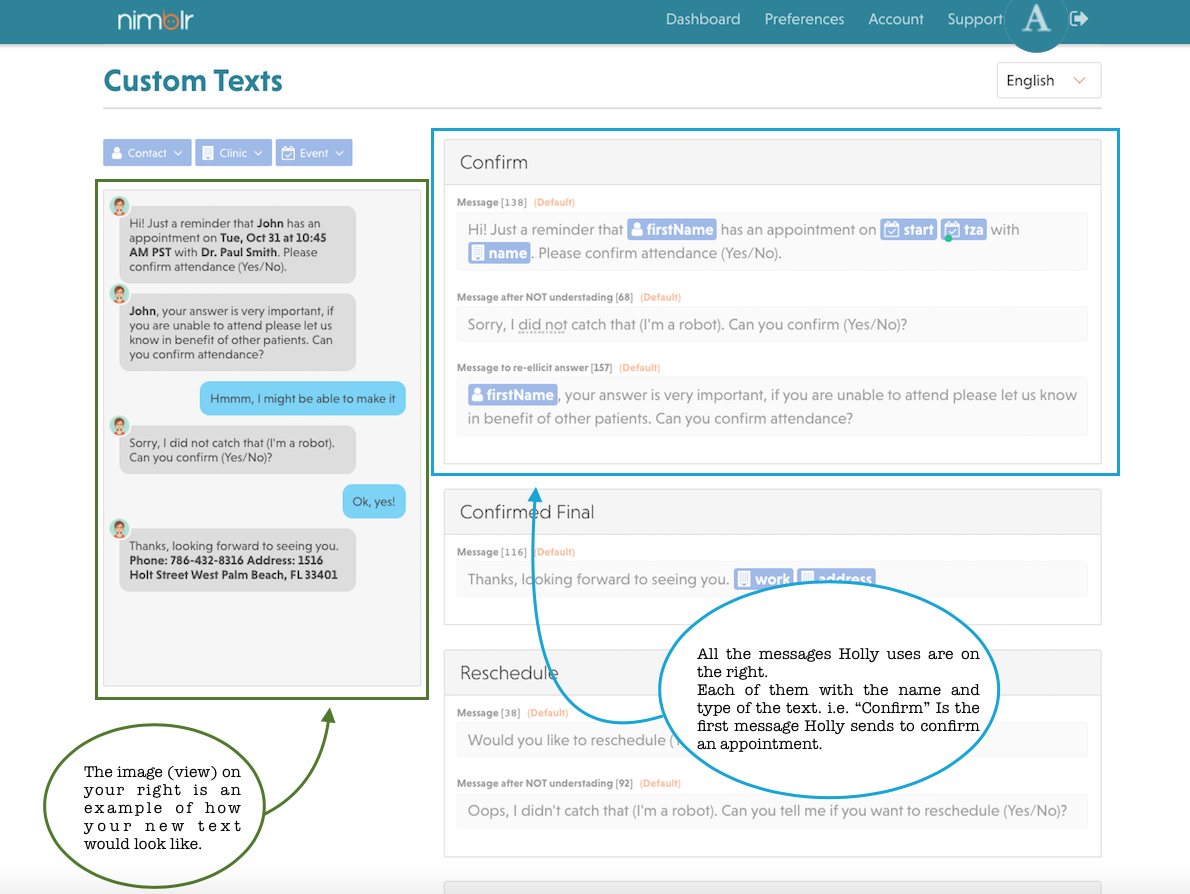Image resolution: width=1190 pixels, height=894 pixels.
Task: Click avatar beside the first reminder bubble
Action: 119,206
